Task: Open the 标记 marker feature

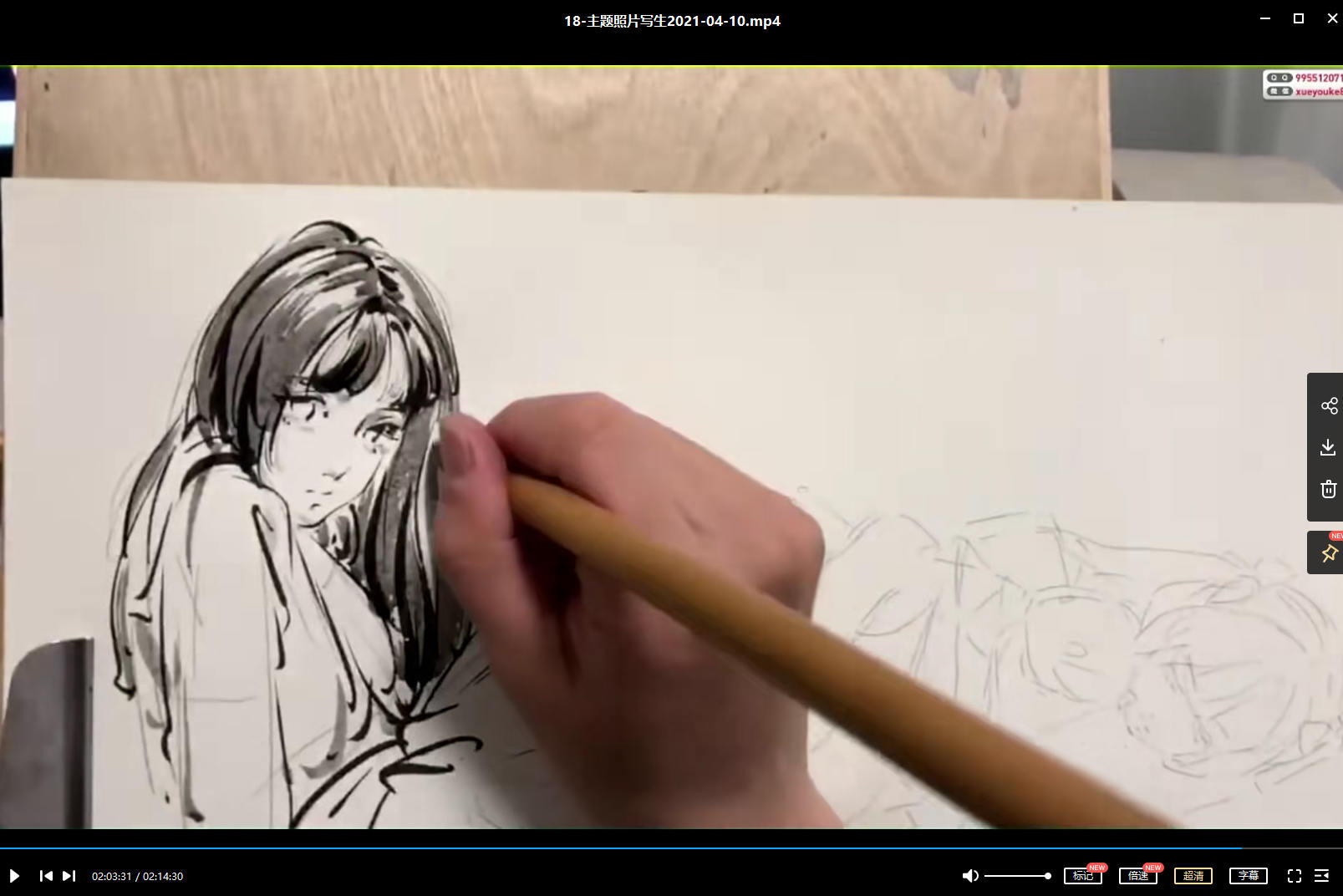Action: (1082, 876)
